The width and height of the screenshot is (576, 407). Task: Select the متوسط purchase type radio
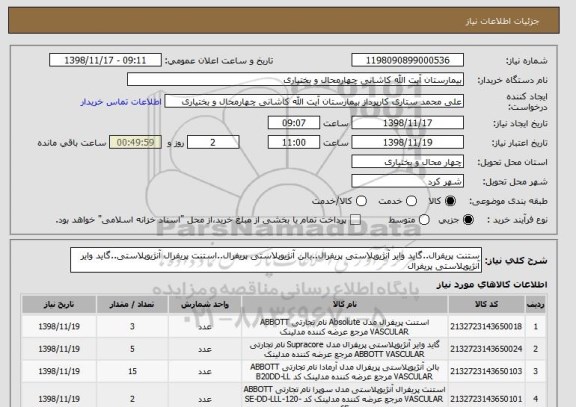[x=424, y=220]
